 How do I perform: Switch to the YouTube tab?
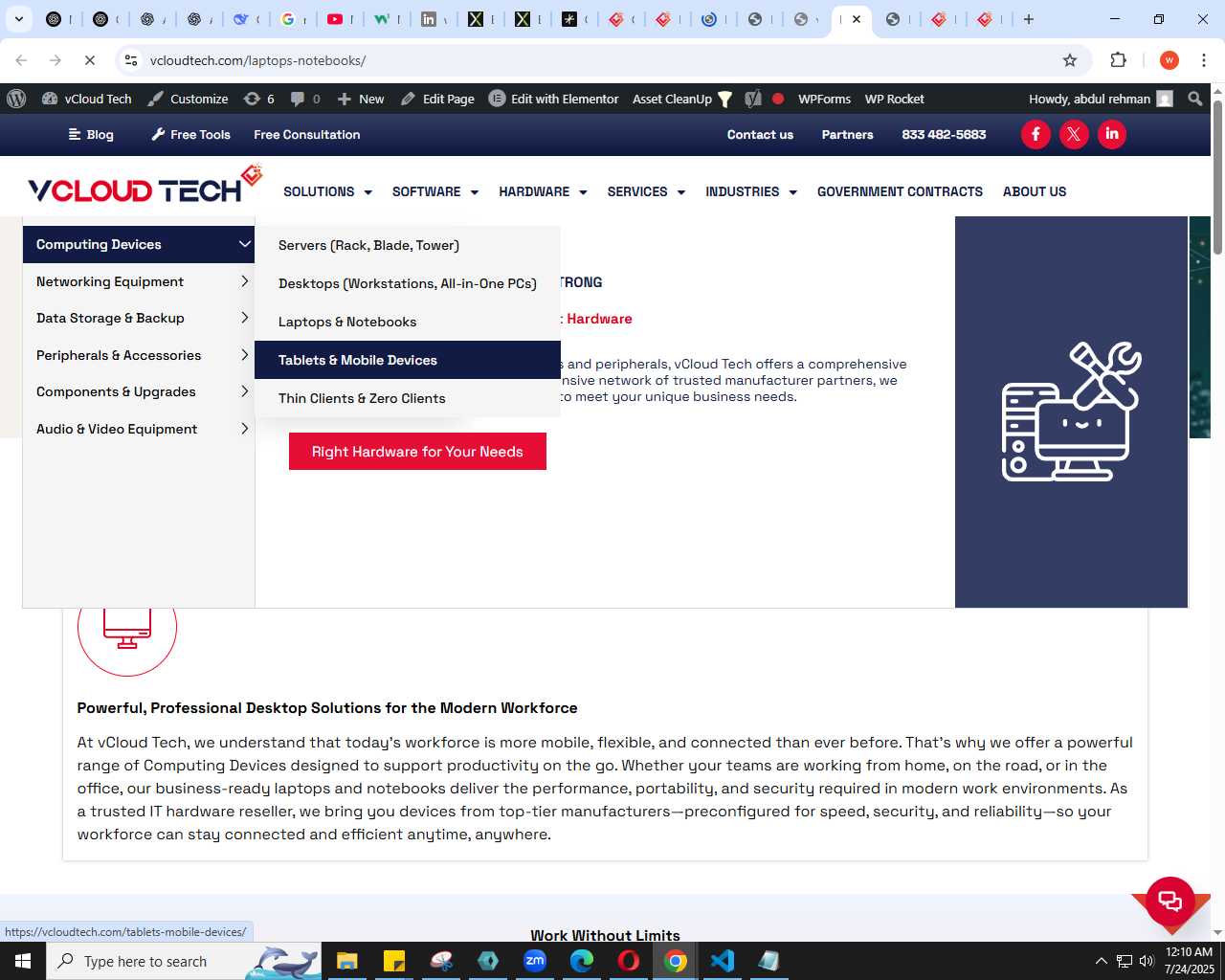[340, 19]
